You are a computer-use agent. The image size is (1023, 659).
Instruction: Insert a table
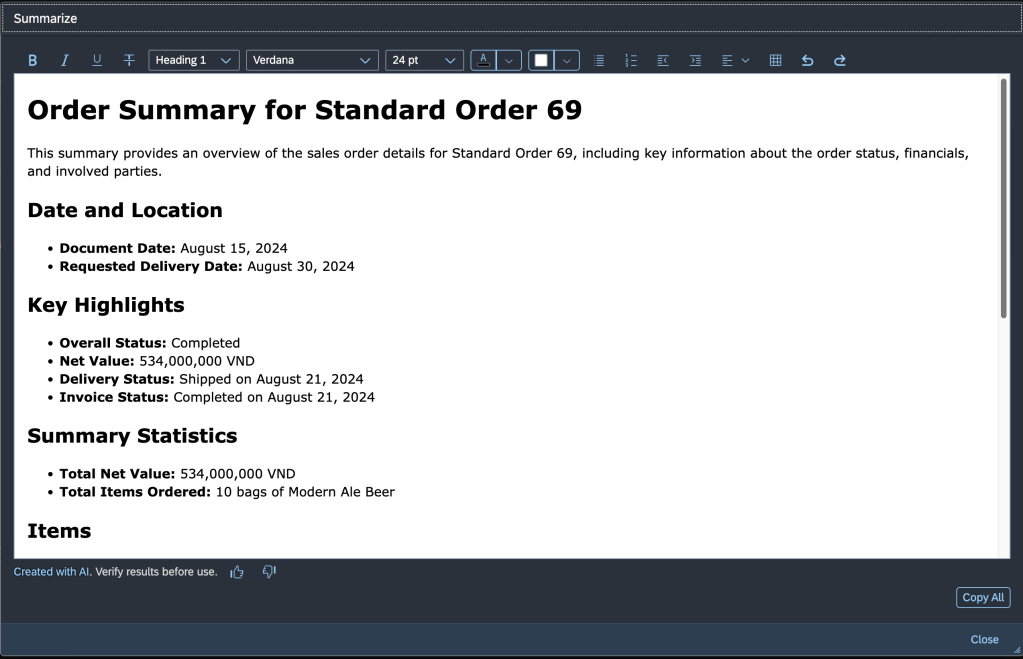775,60
